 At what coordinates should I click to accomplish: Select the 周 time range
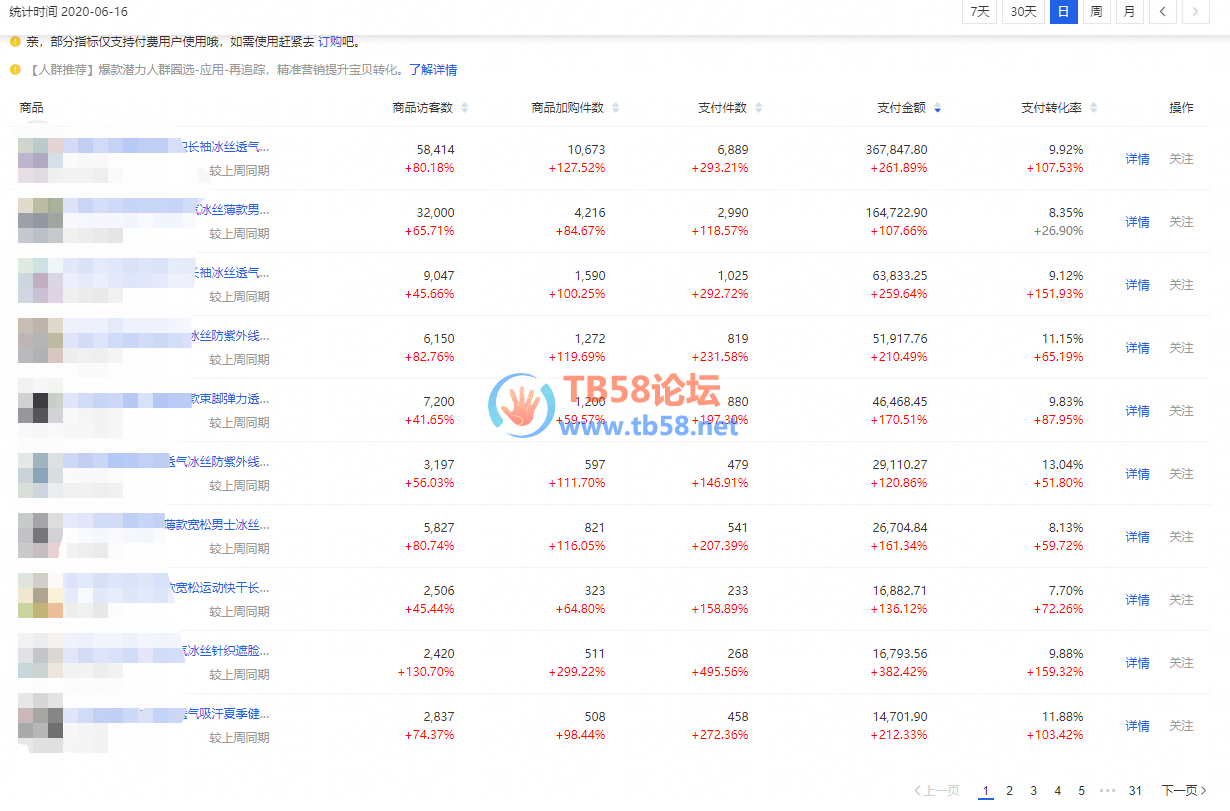[x=1096, y=12]
